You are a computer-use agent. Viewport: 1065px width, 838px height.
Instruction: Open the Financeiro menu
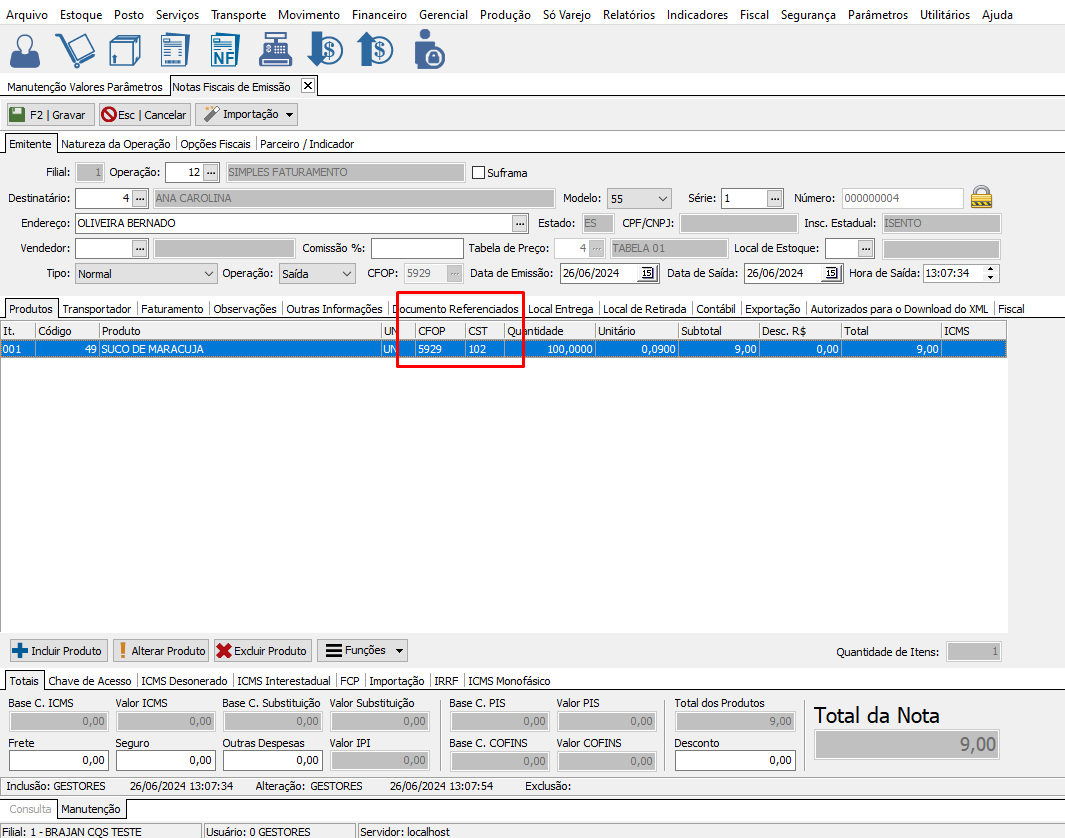coord(379,15)
